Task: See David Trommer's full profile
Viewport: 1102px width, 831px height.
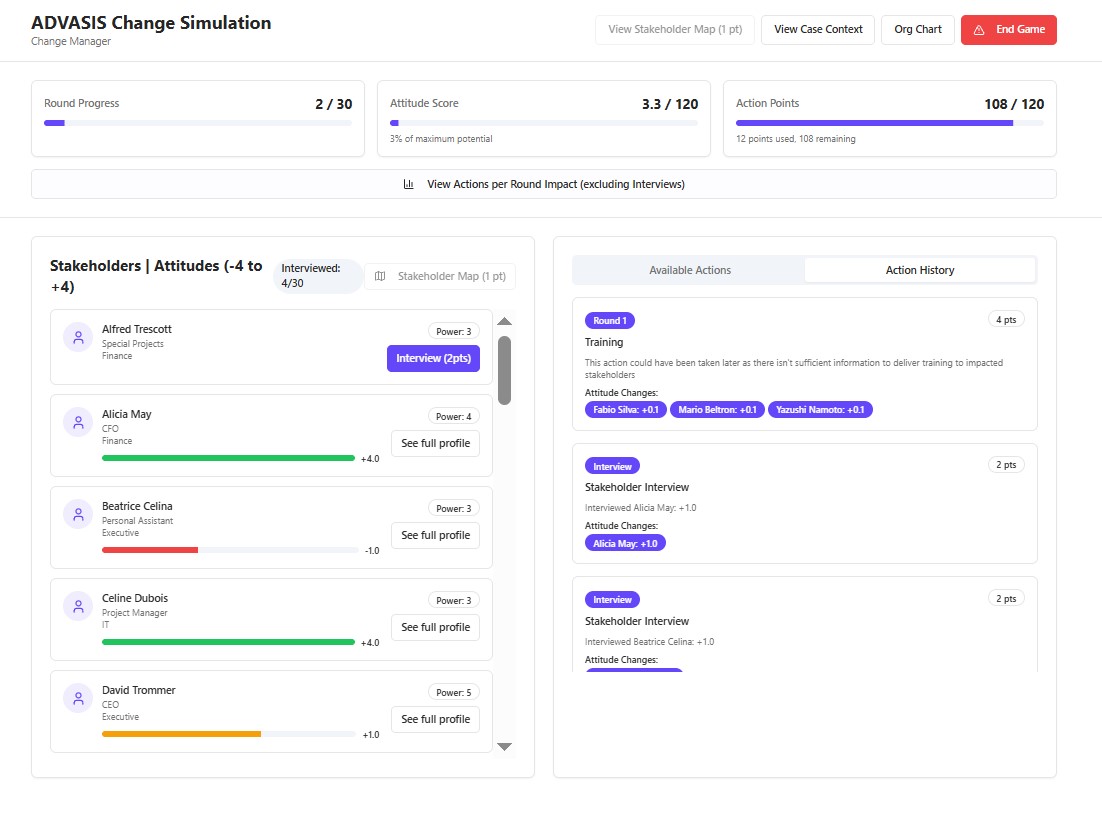Action: 436,719
